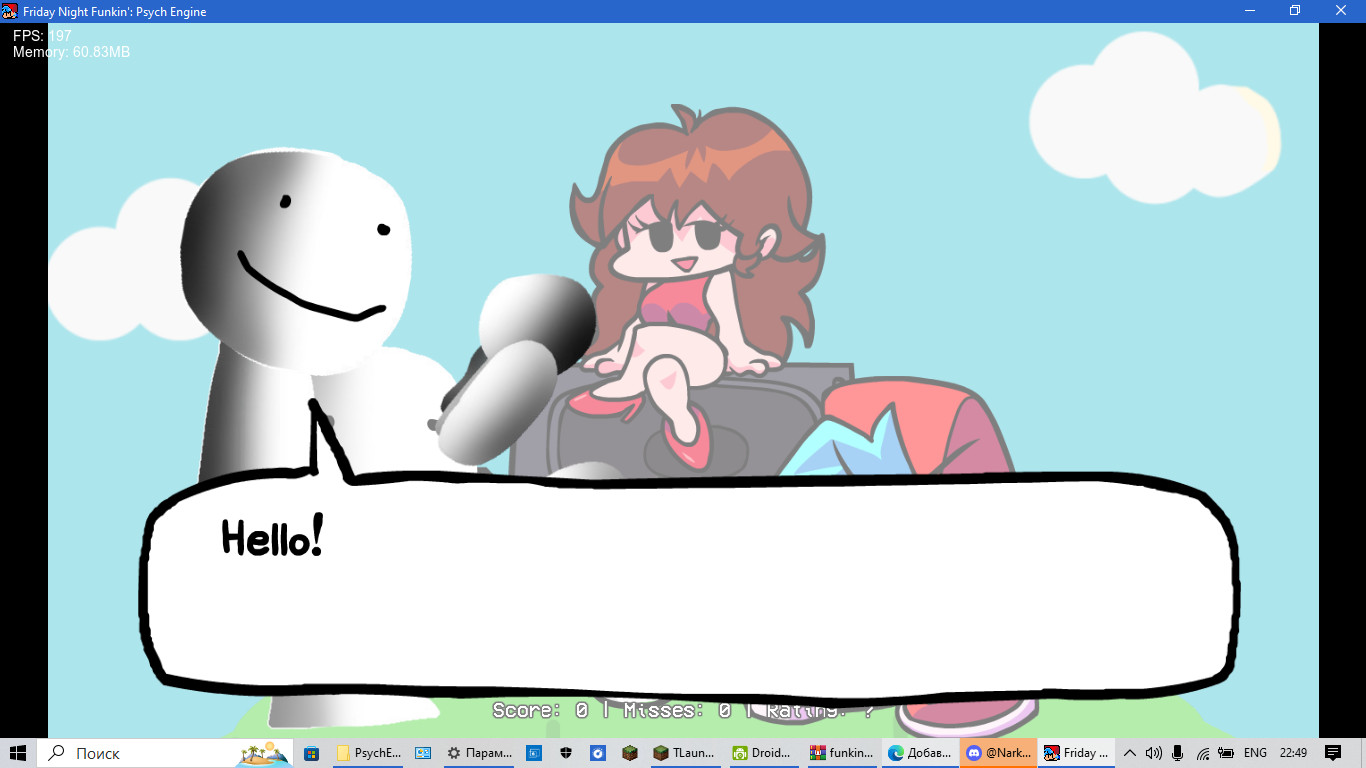Screen dimensions: 1366x768
Task: Click the Psych Engine window title icon
Action: click(x=11, y=11)
